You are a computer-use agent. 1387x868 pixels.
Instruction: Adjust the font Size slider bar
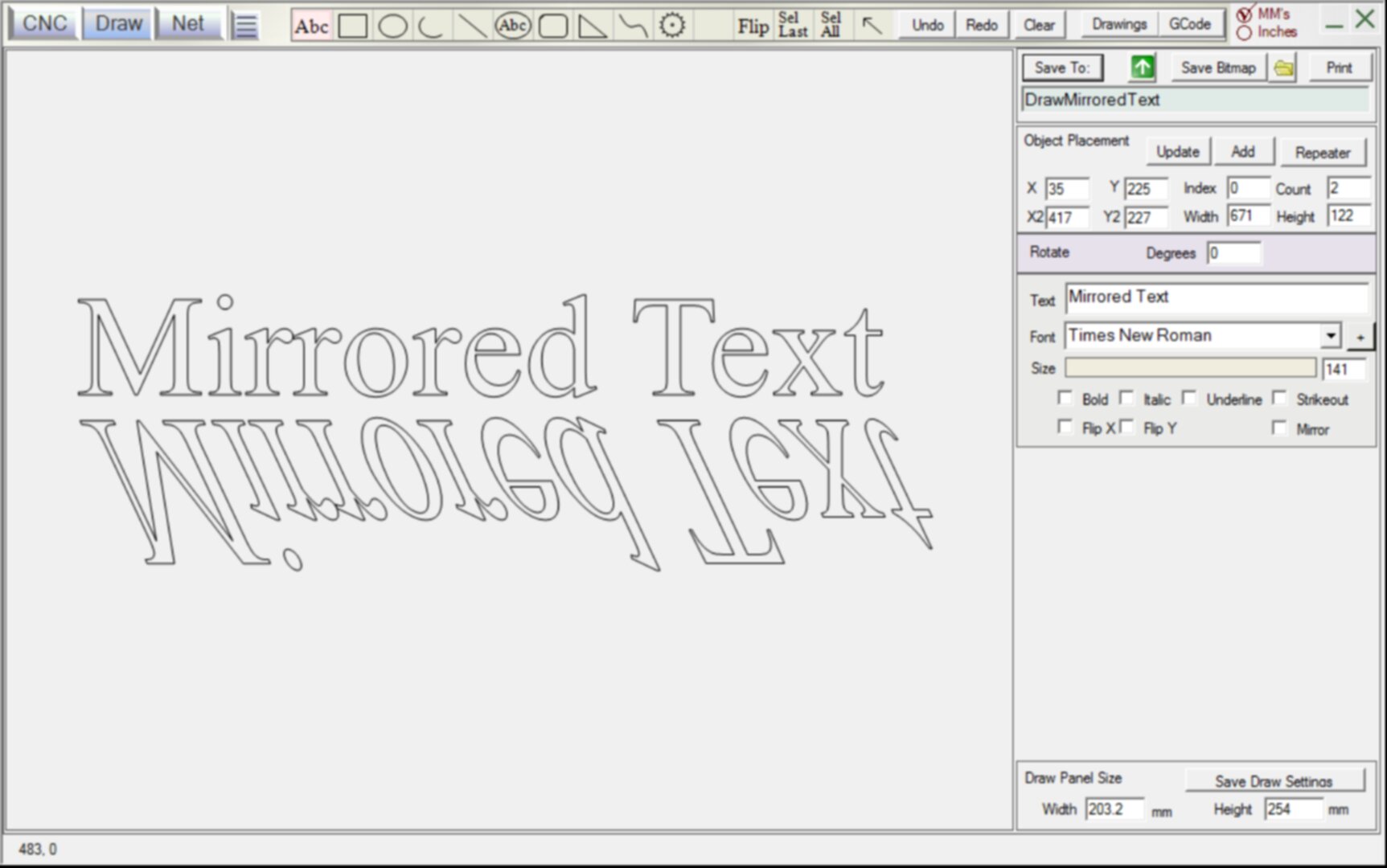[1190, 368]
